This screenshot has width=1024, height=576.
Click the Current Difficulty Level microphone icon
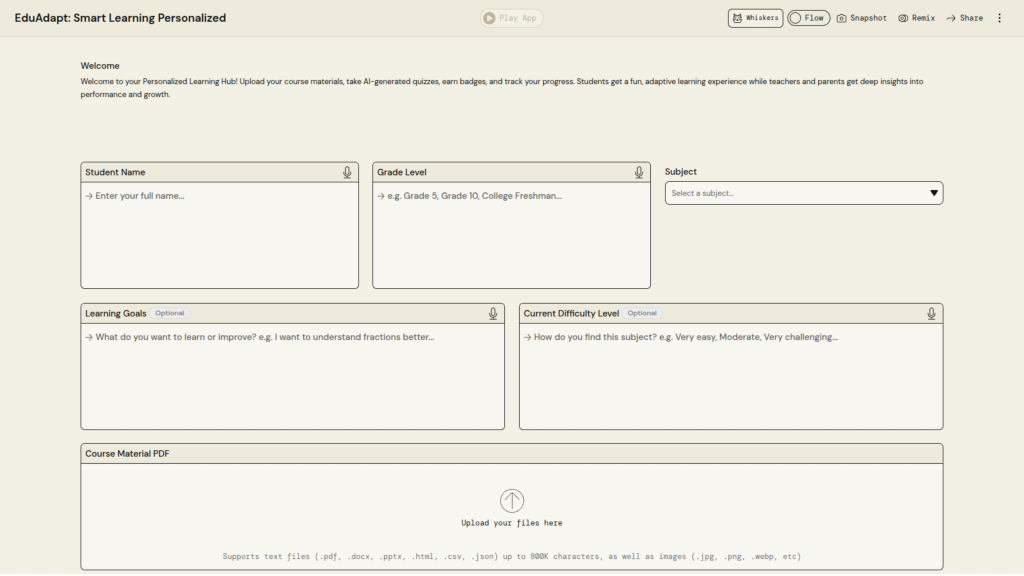click(x=931, y=314)
